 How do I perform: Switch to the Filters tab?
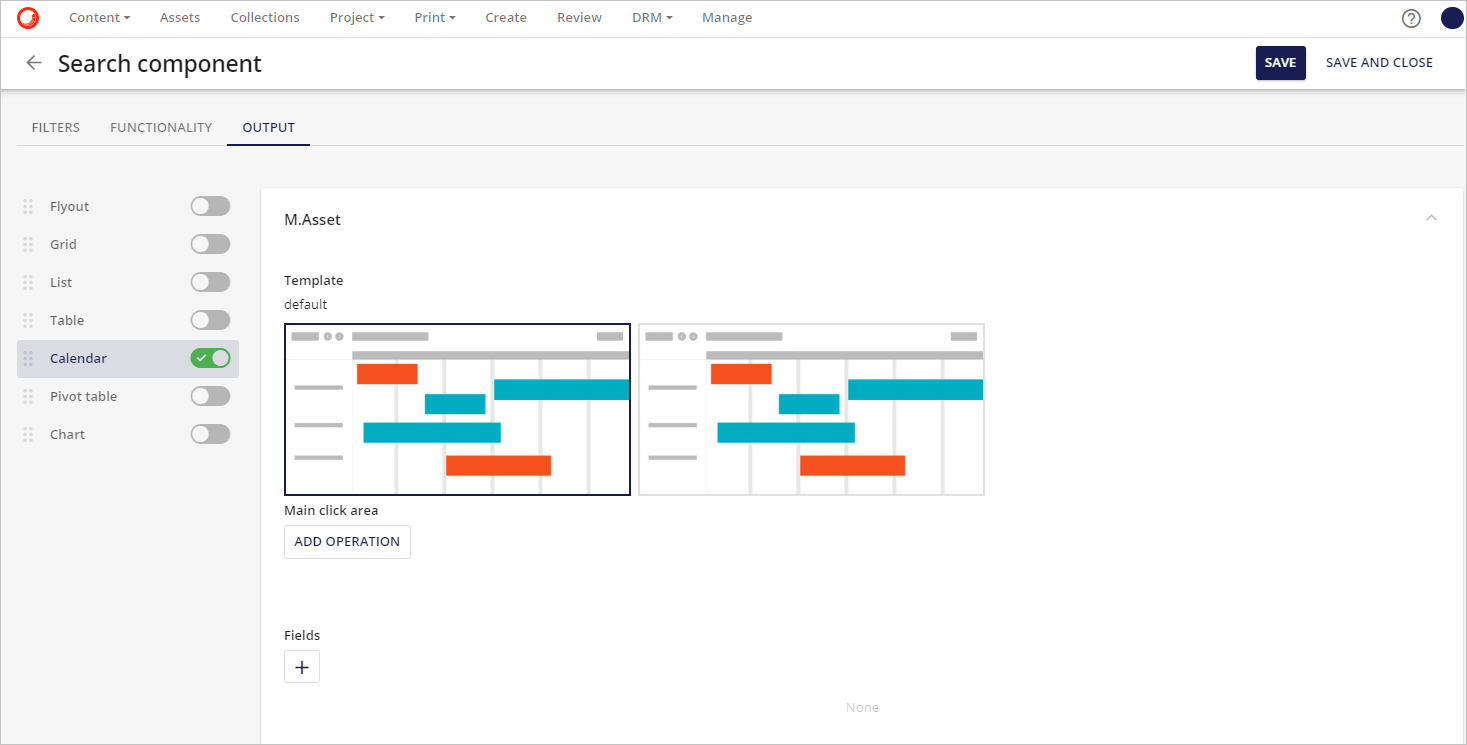(56, 128)
